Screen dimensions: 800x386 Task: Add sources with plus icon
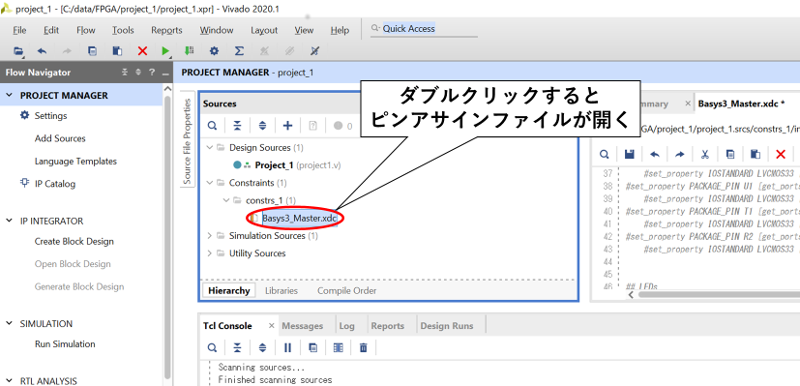[288, 125]
